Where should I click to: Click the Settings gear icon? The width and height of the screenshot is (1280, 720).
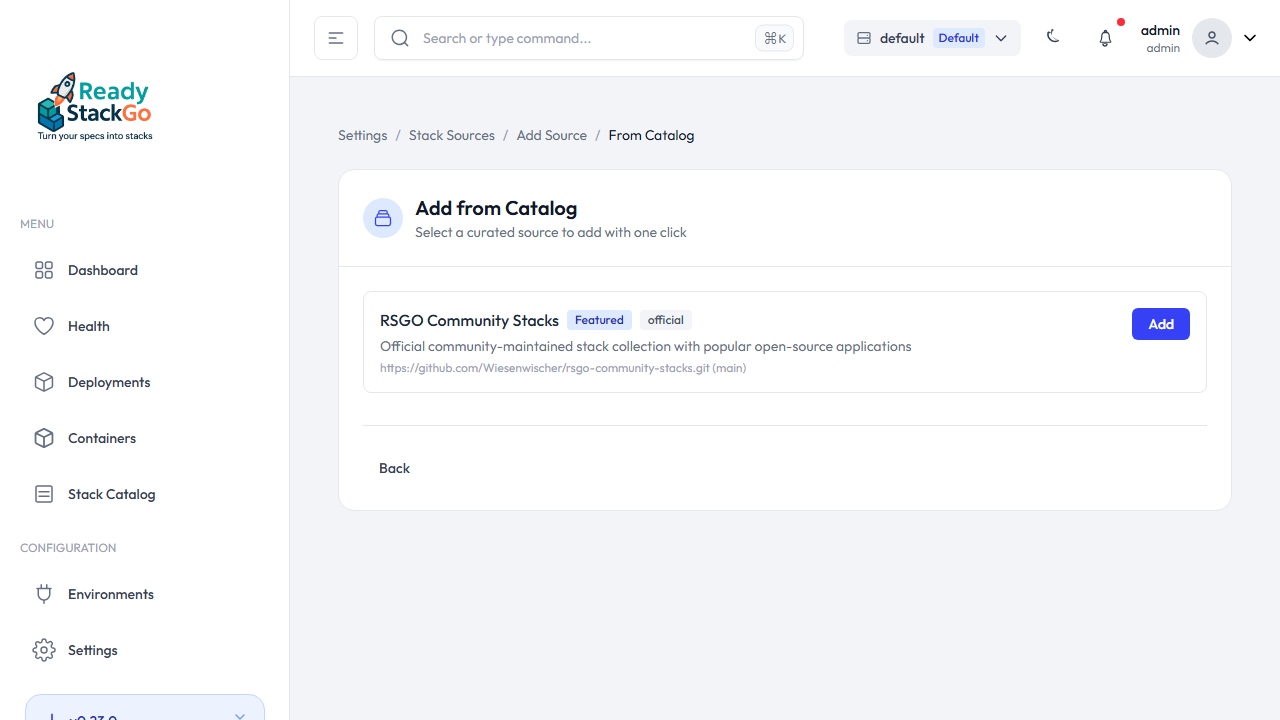tap(44, 650)
